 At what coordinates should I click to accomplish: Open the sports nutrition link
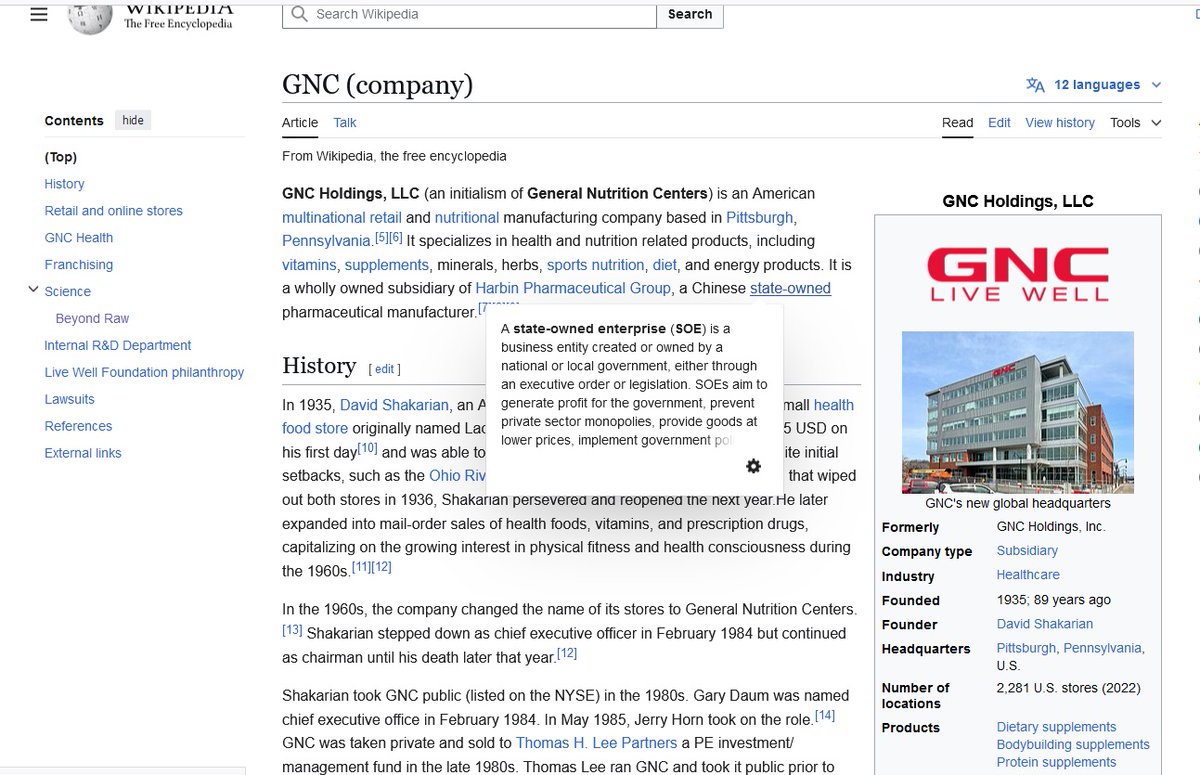pos(596,265)
